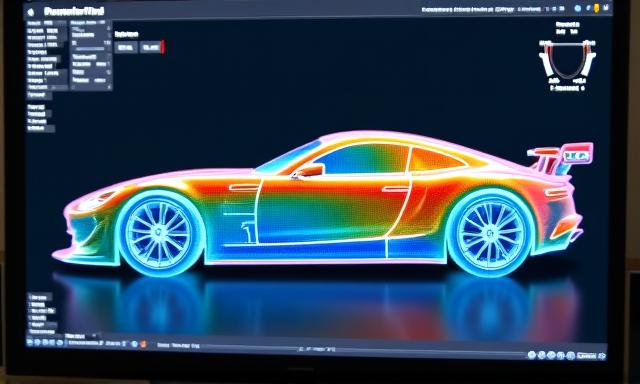This screenshot has height=384, width=640.
Task: Click the home icon beside the app title
Action: [x=31, y=12]
